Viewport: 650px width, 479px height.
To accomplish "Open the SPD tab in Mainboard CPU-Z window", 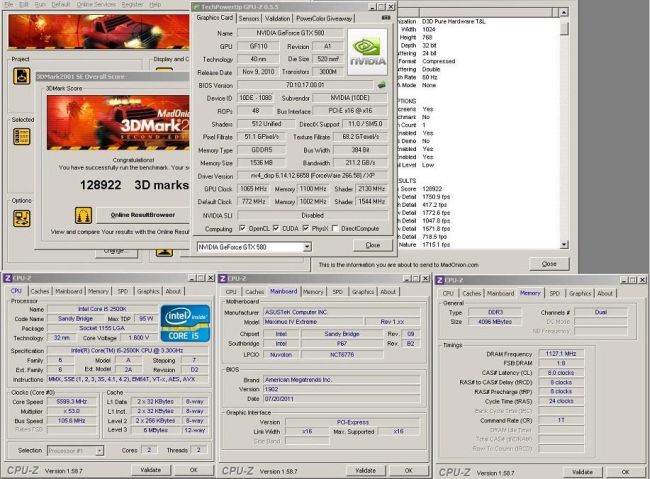I will [337, 292].
